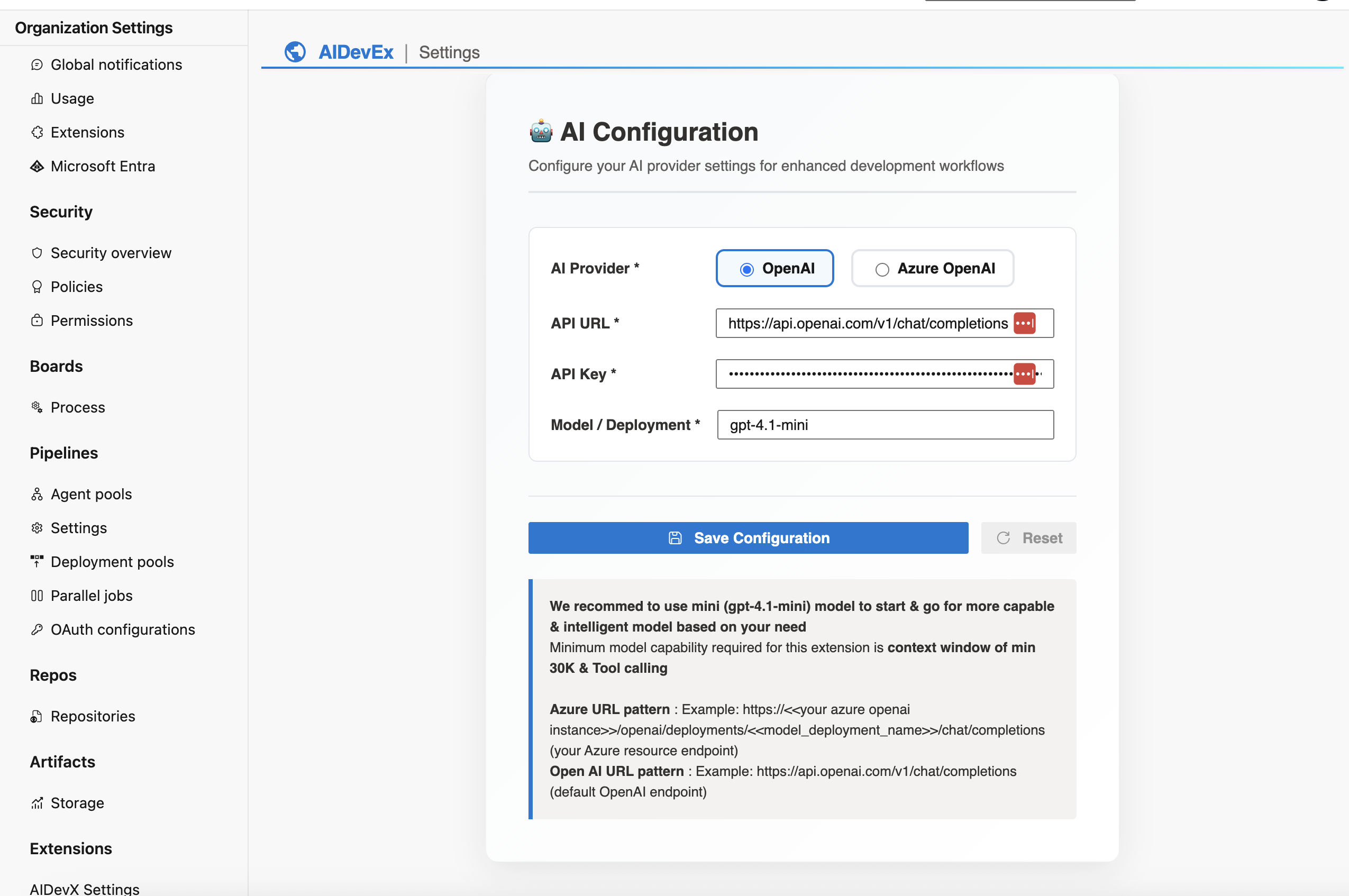Reveal the masked API Key value
Viewport: 1349px width, 896px height.
1025,374
